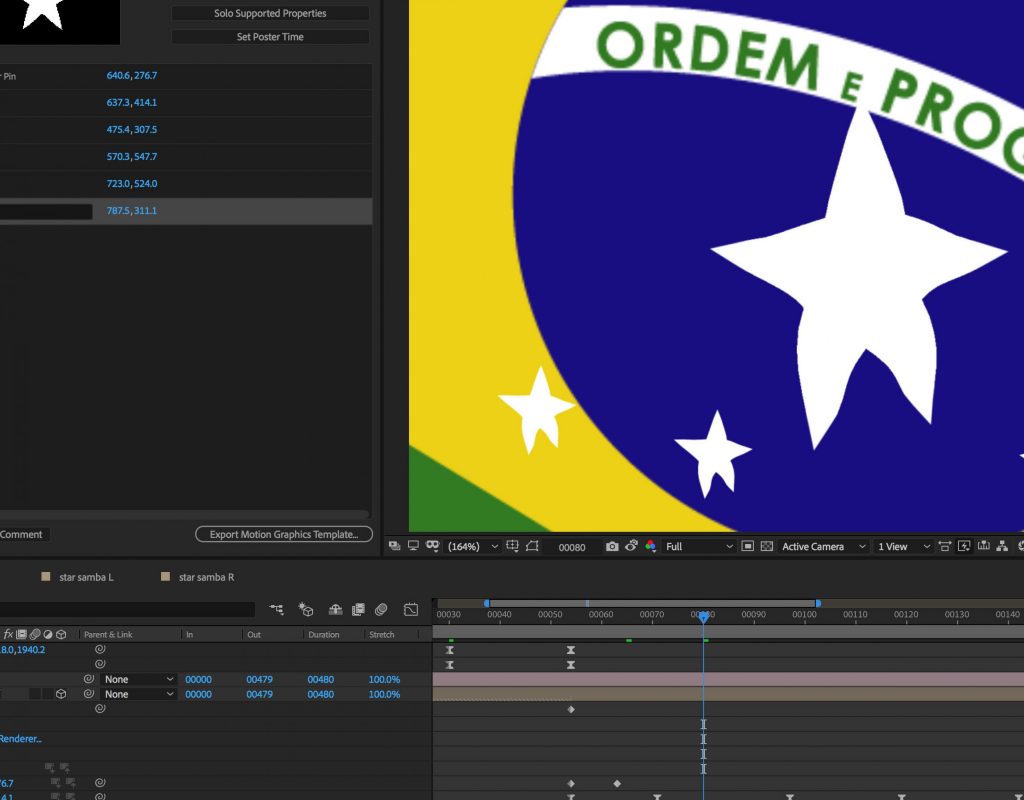Click pick whip beside the 1940.2 value
Image resolution: width=1024 pixels, height=800 pixels.
tap(100, 650)
